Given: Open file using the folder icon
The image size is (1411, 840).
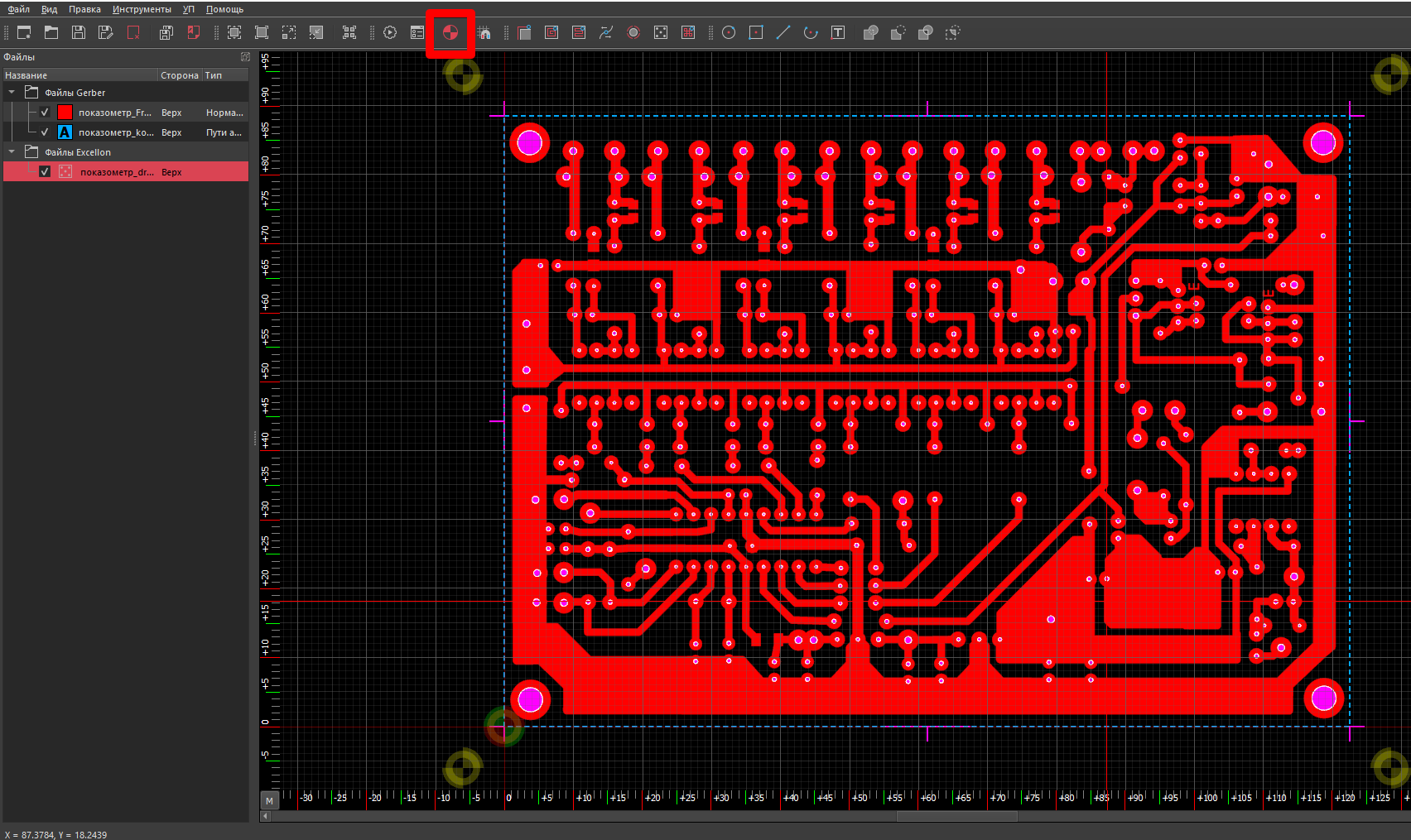Looking at the screenshot, I should (51, 32).
